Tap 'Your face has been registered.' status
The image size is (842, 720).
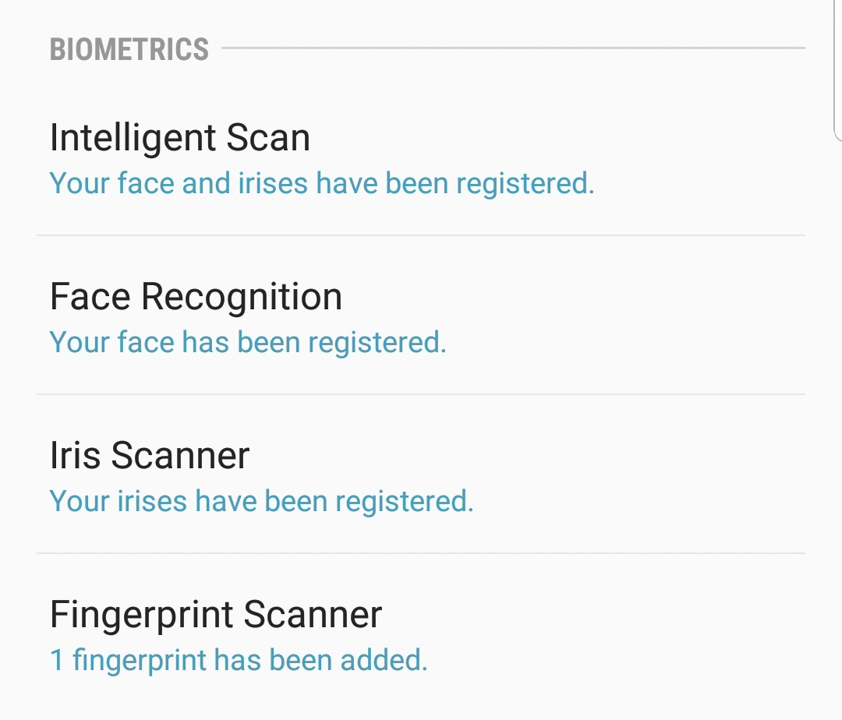[248, 343]
